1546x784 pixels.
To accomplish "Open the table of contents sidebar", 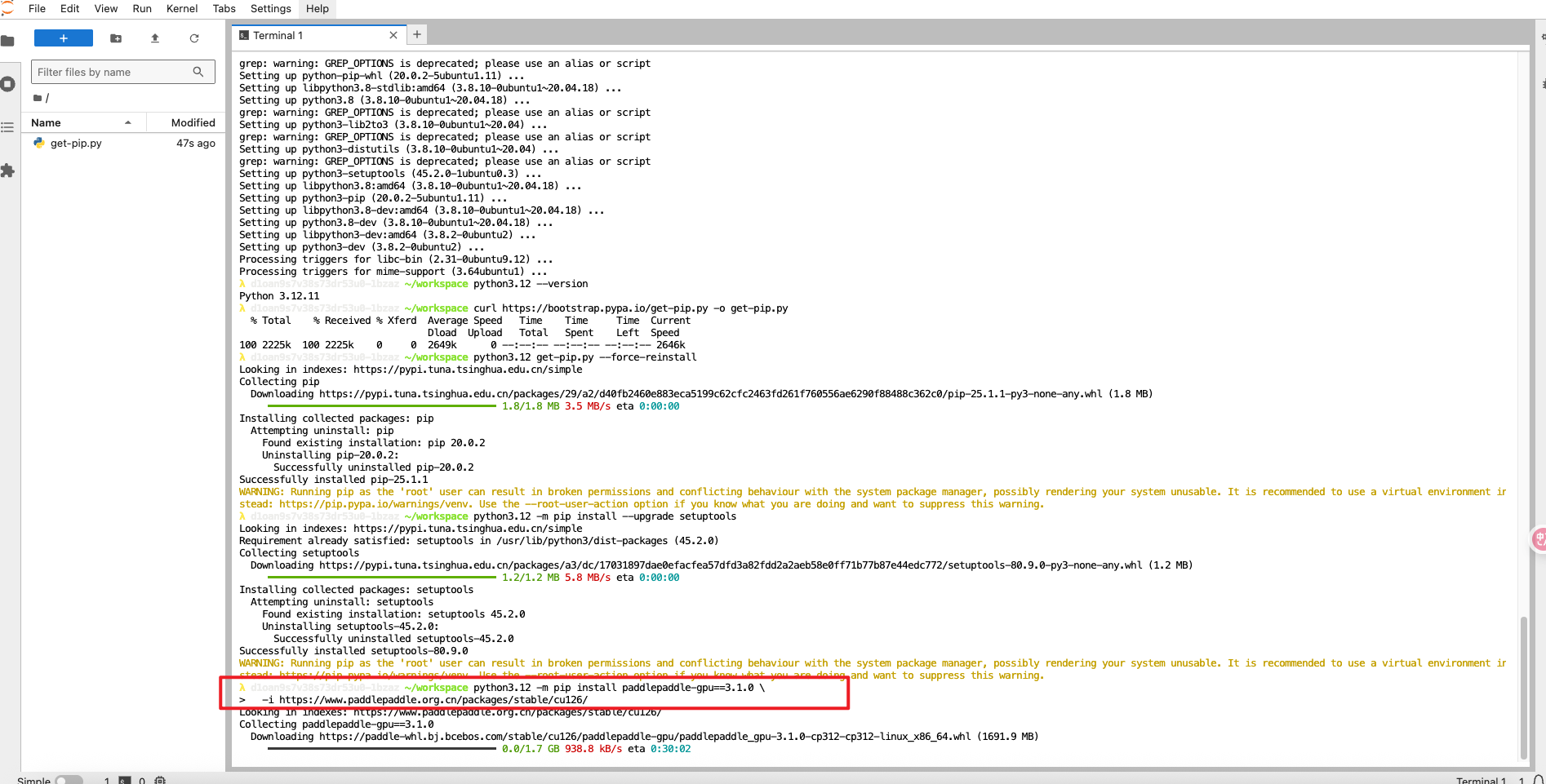I will (x=7, y=127).
